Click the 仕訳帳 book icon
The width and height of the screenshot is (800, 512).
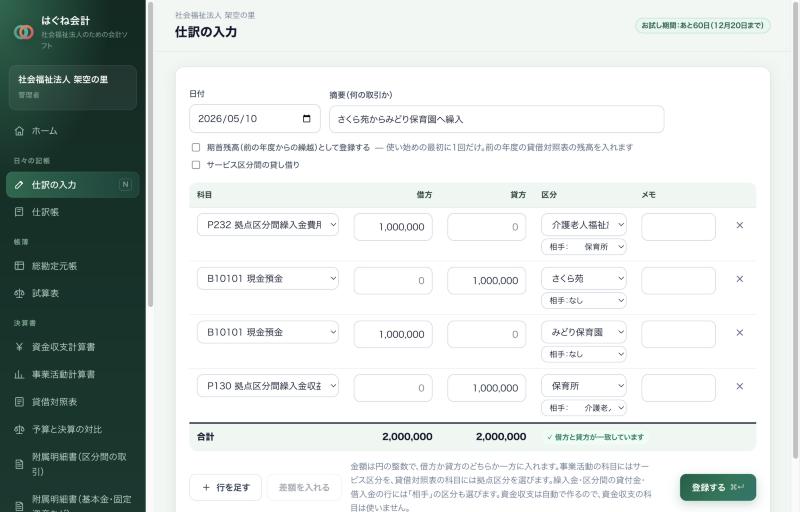[19, 212]
